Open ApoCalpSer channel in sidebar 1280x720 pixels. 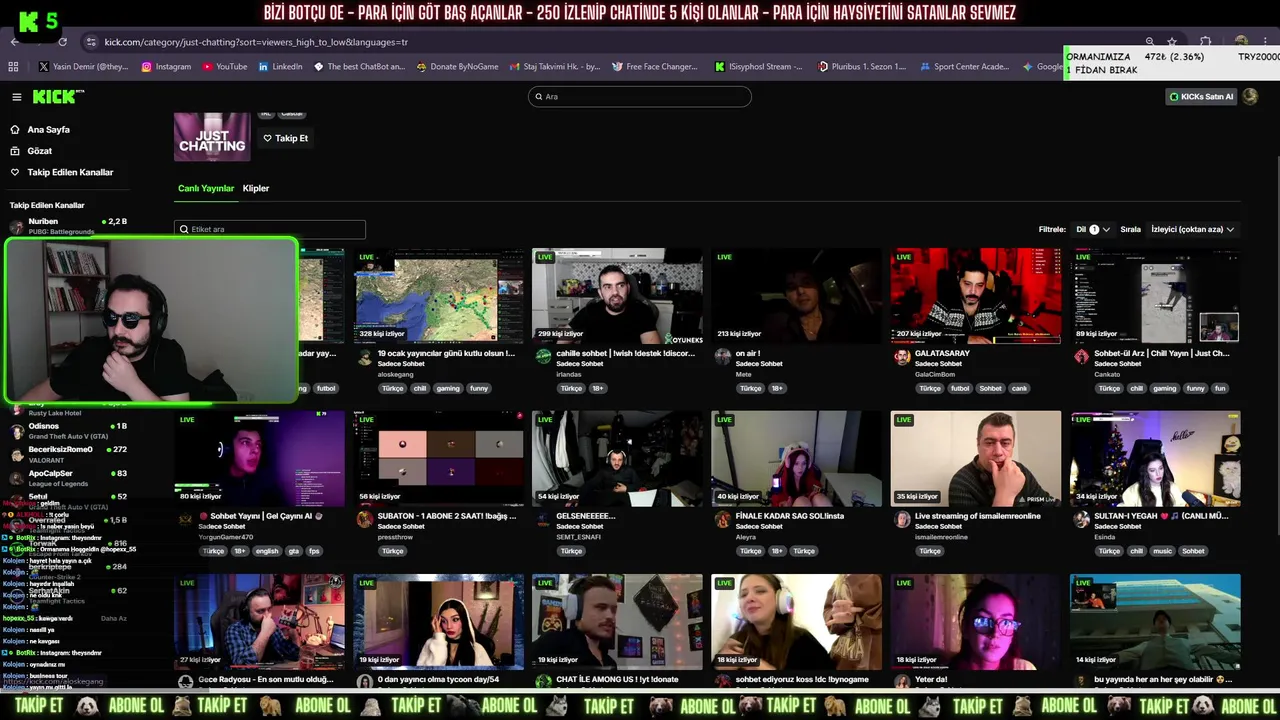click(x=70, y=478)
